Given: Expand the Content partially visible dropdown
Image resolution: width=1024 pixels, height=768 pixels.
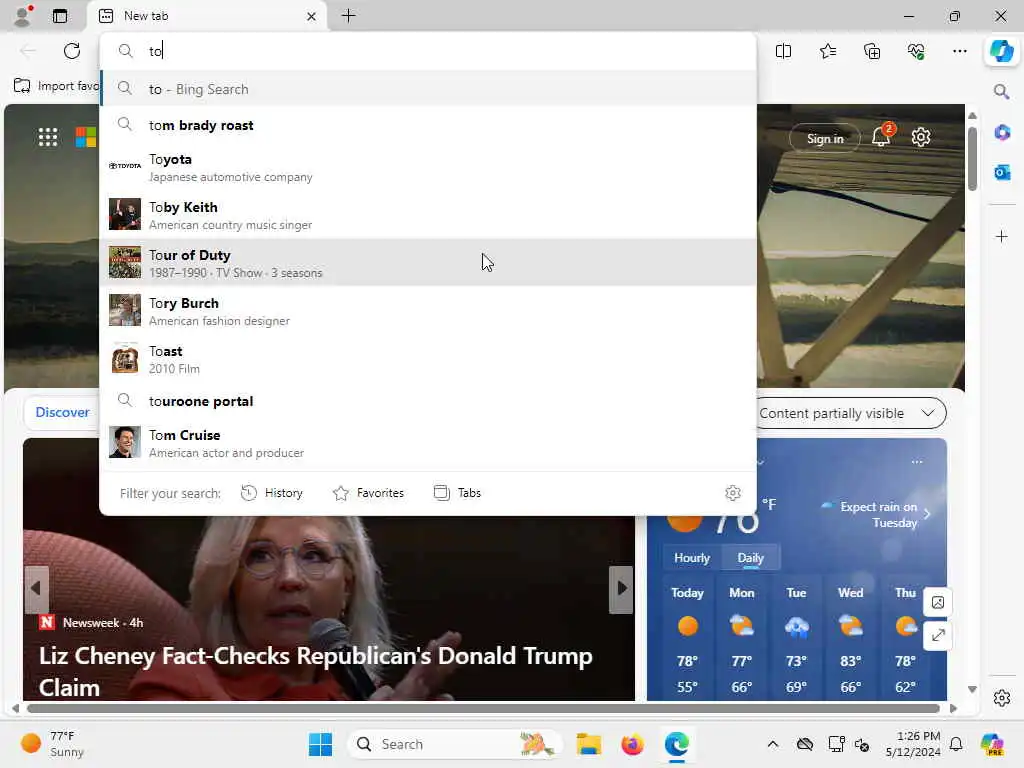Looking at the screenshot, I should tap(851, 413).
